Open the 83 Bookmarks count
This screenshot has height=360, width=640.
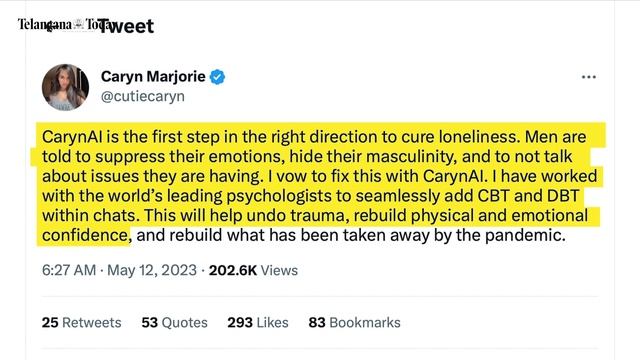click(x=354, y=322)
